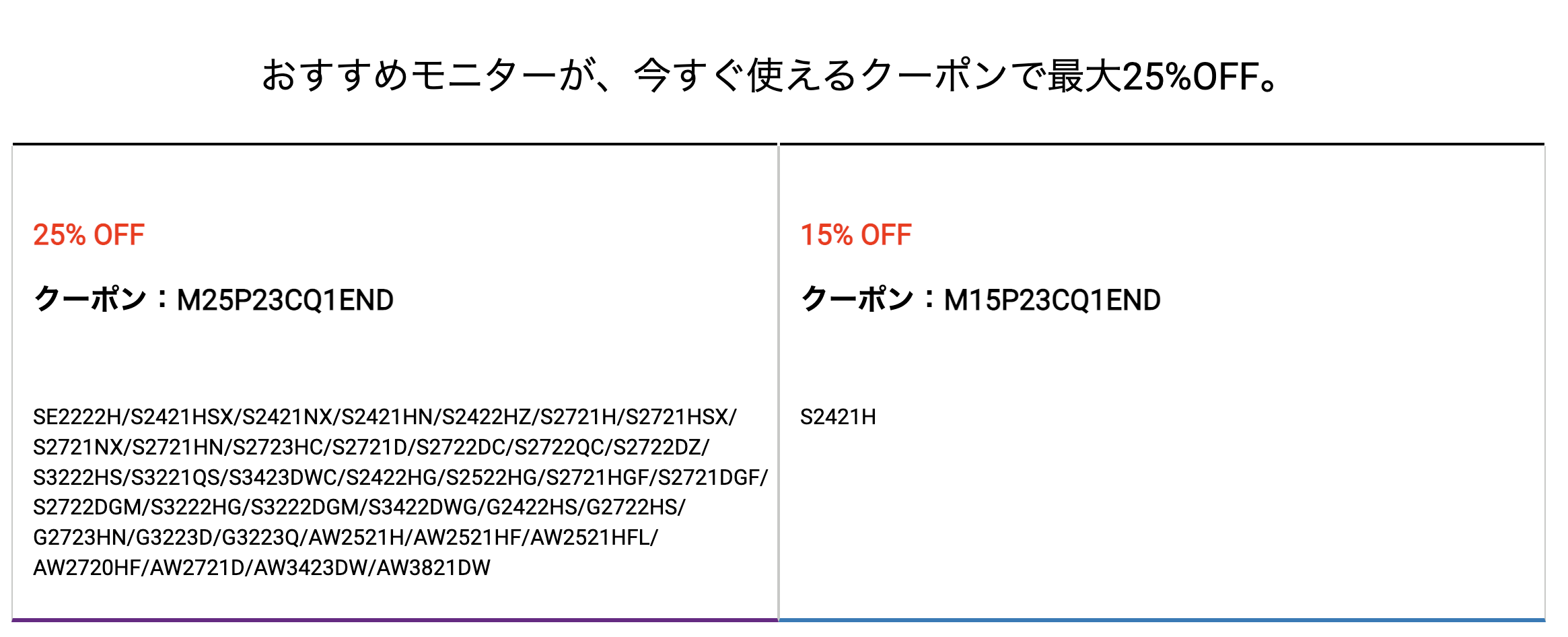Click the bold クーポン label in the left card

coord(90,299)
